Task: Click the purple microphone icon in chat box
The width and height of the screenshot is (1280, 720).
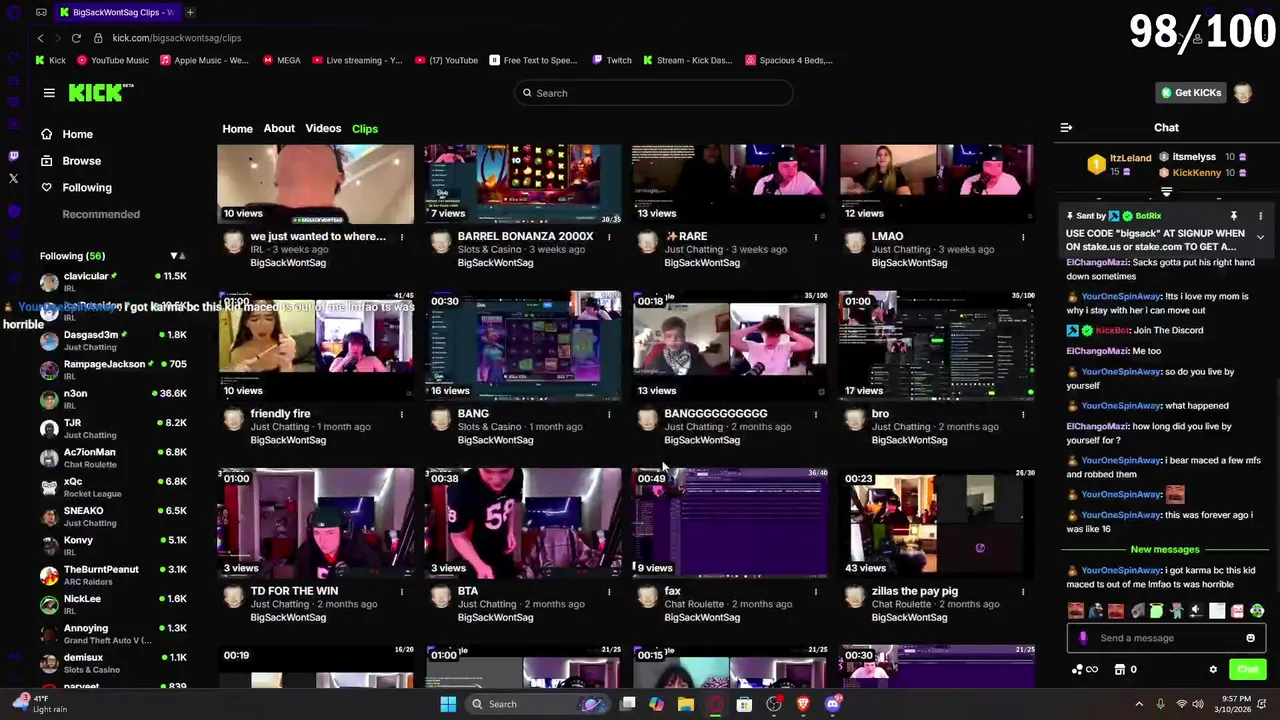Action: tap(1083, 638)
